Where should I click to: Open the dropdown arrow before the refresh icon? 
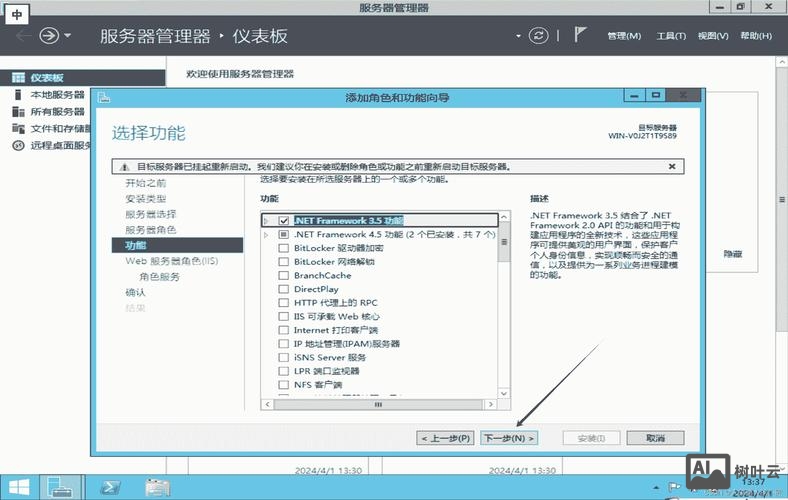click(x=518, y=36)
